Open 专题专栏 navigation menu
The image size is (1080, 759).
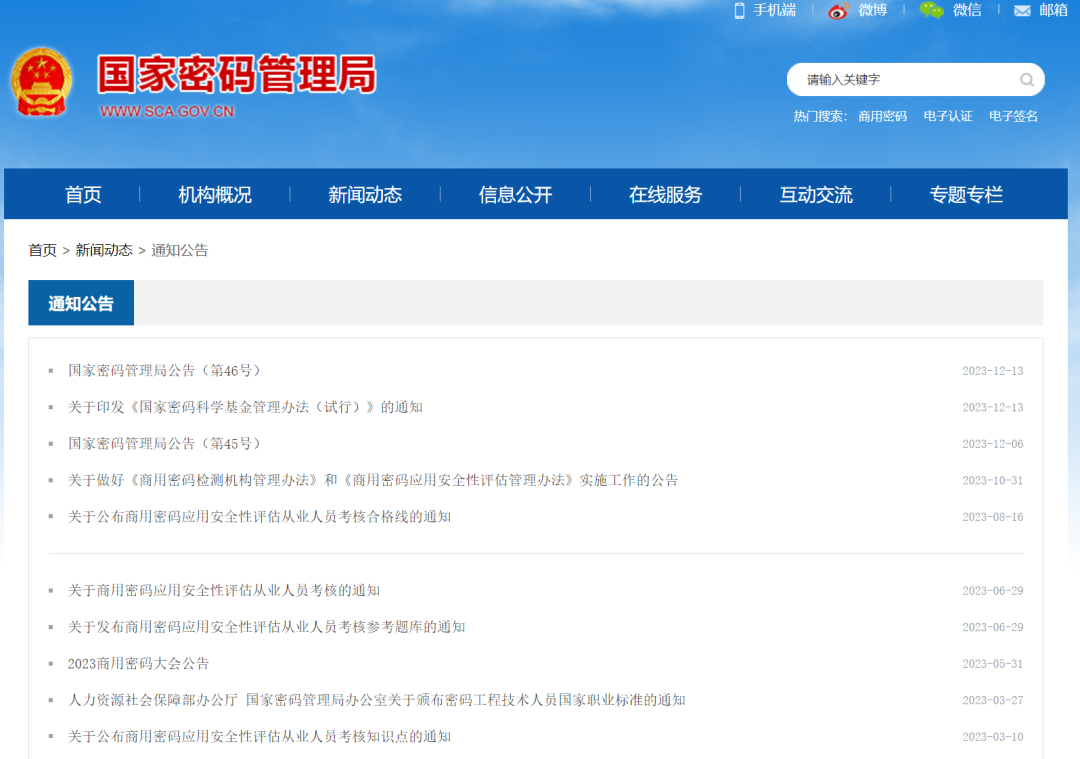click(x=966, y=195)
